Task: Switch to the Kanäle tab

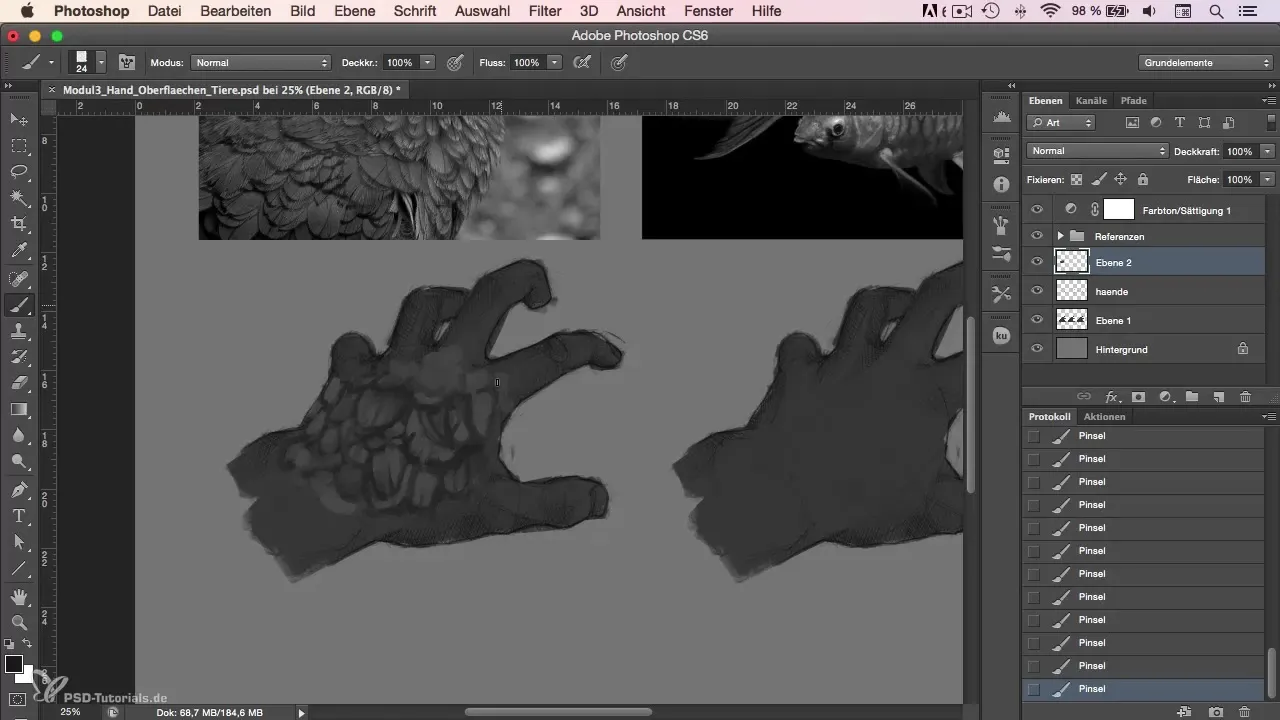Action: click(x=1091, y=101)
